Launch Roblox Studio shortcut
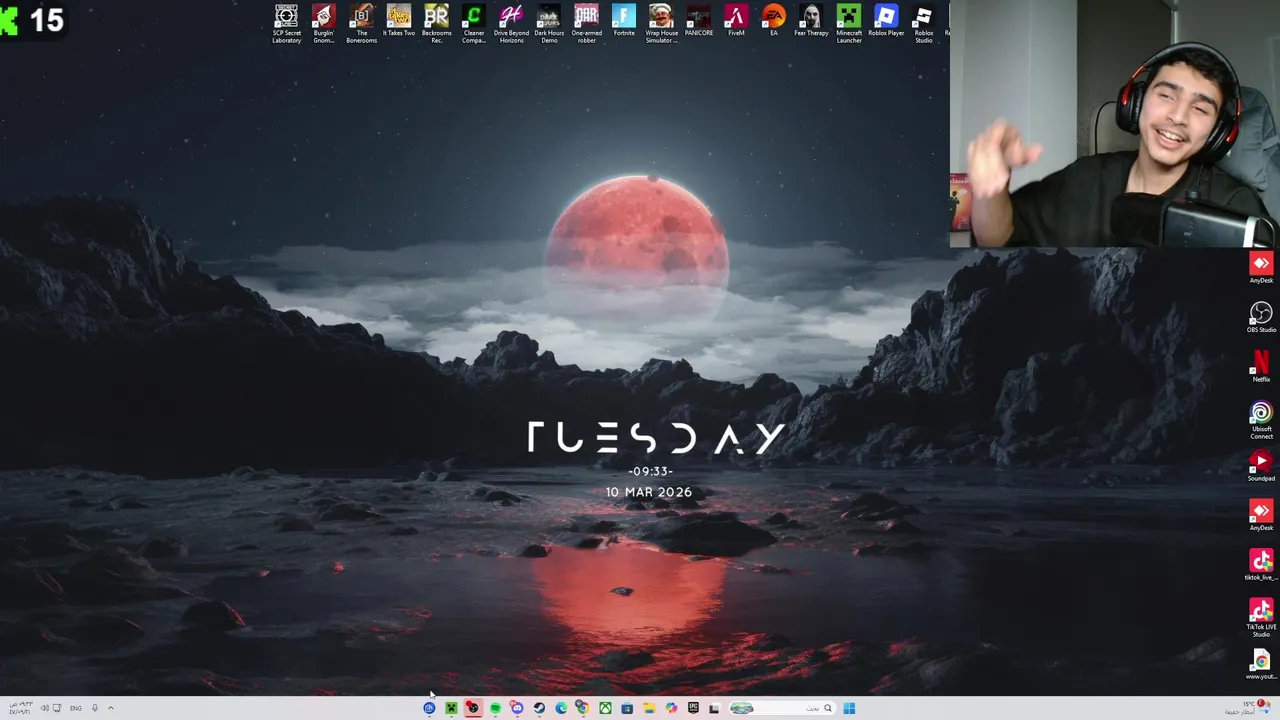This screenshot has height=720, width=1280. point(924,24)
